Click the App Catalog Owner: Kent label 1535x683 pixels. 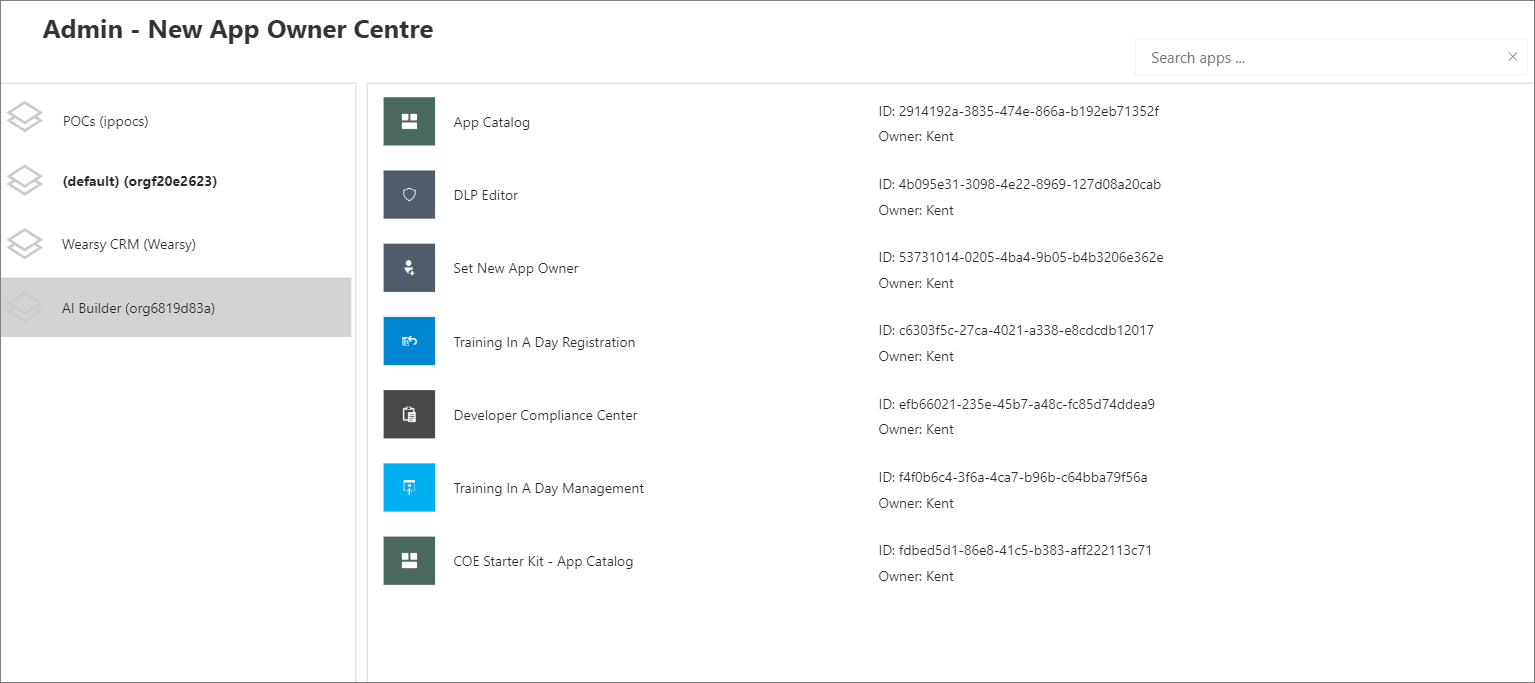(915, 136)
